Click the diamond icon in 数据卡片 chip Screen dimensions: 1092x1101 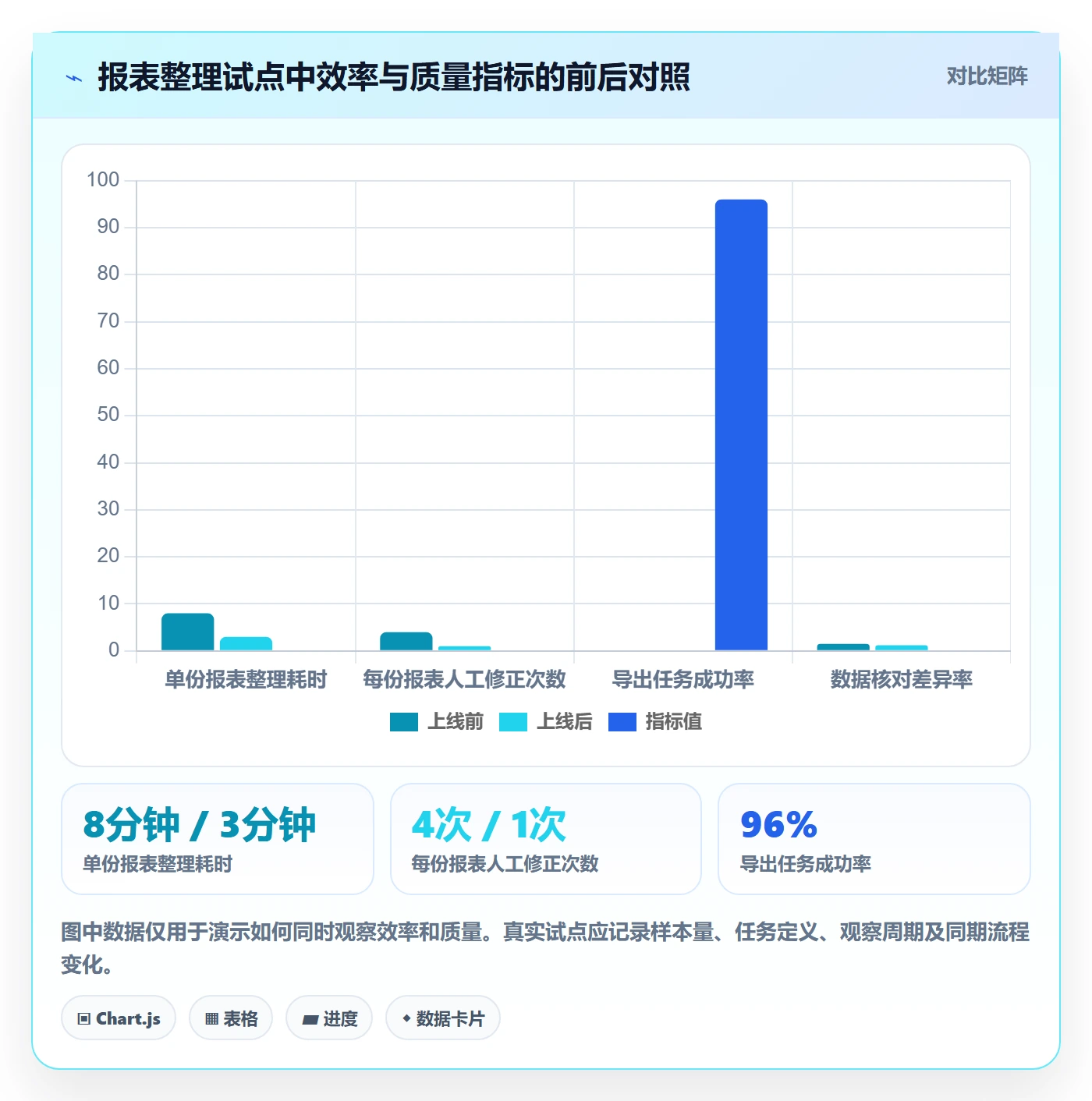(x=406, y=1019)
